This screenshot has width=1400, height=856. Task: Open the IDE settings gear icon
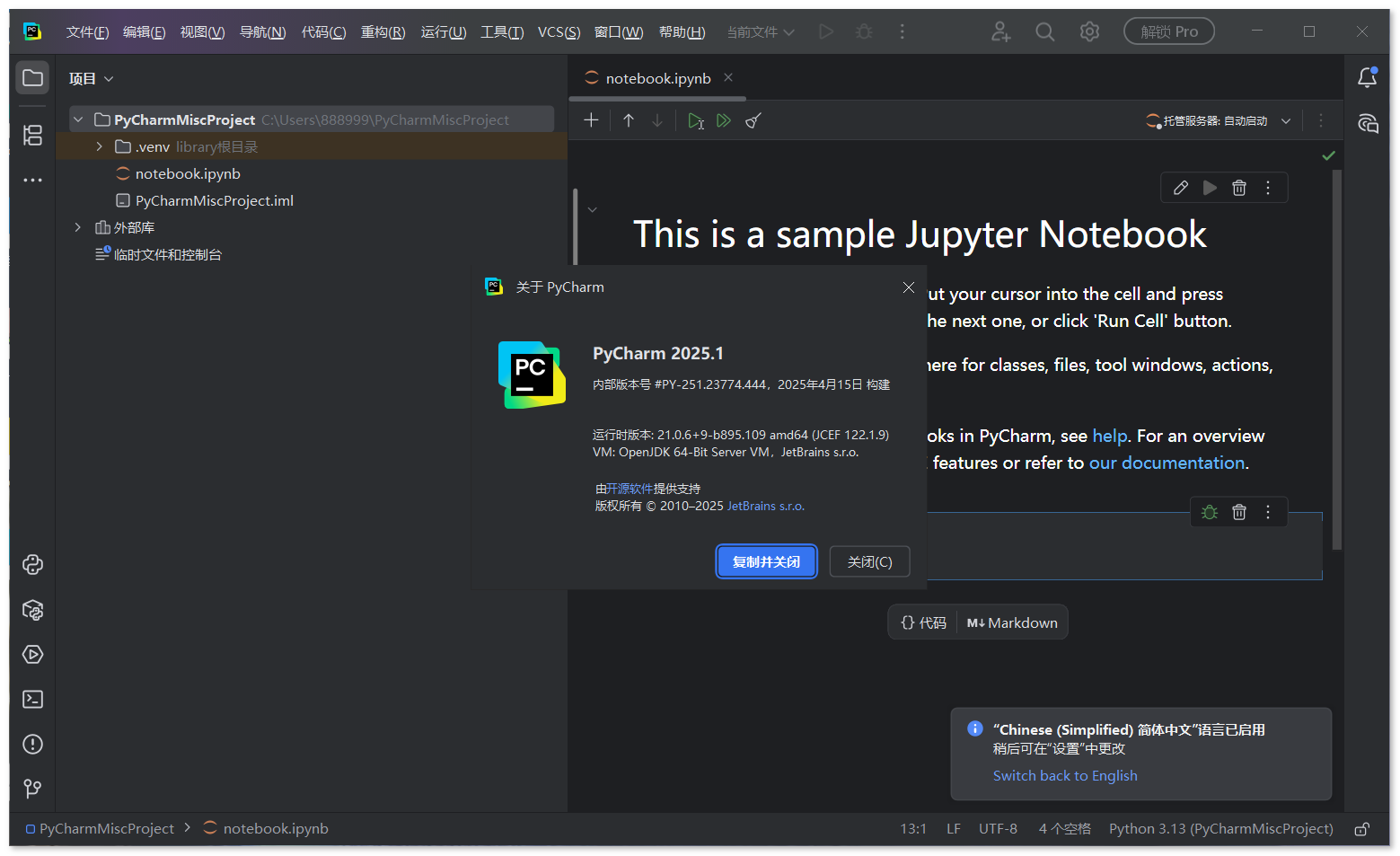point(1089,31)
